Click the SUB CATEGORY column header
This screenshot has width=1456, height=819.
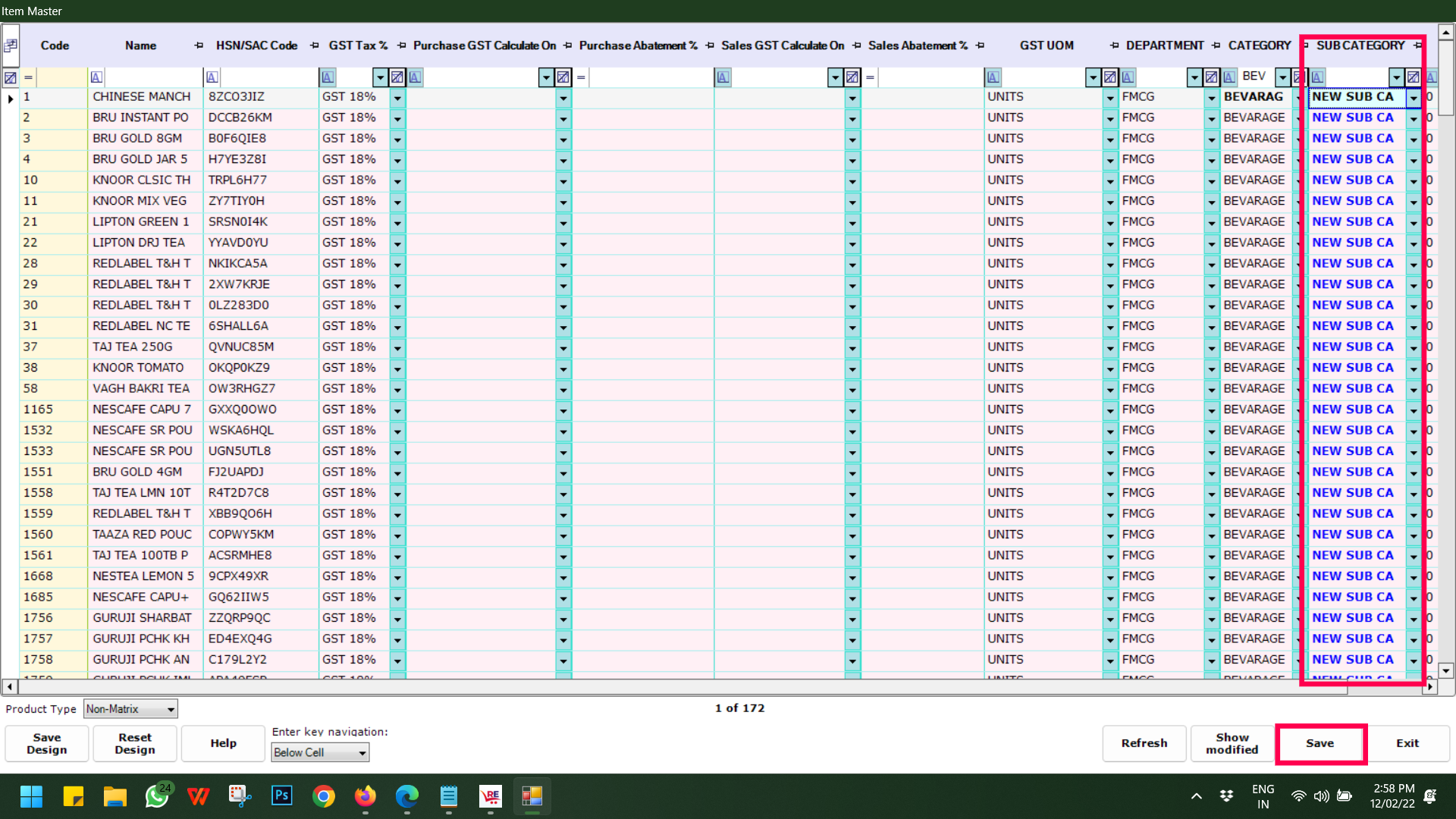point(1360,45)
